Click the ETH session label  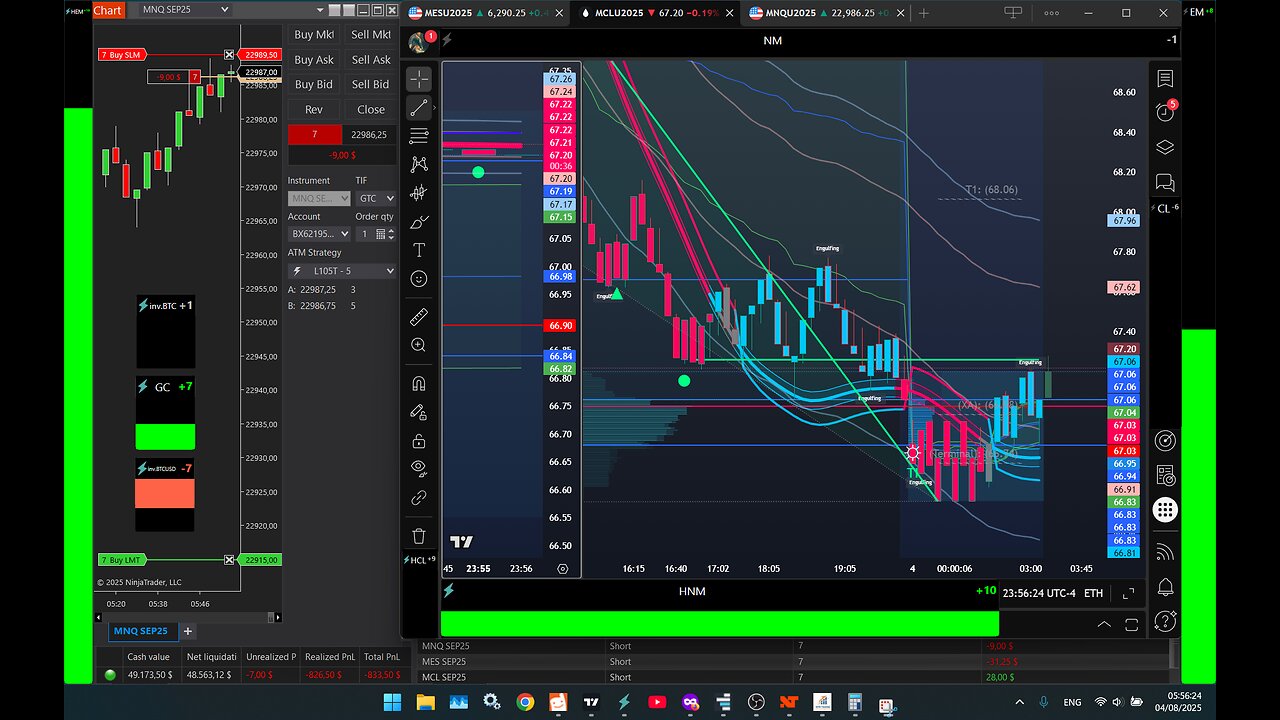[1093, 593]
